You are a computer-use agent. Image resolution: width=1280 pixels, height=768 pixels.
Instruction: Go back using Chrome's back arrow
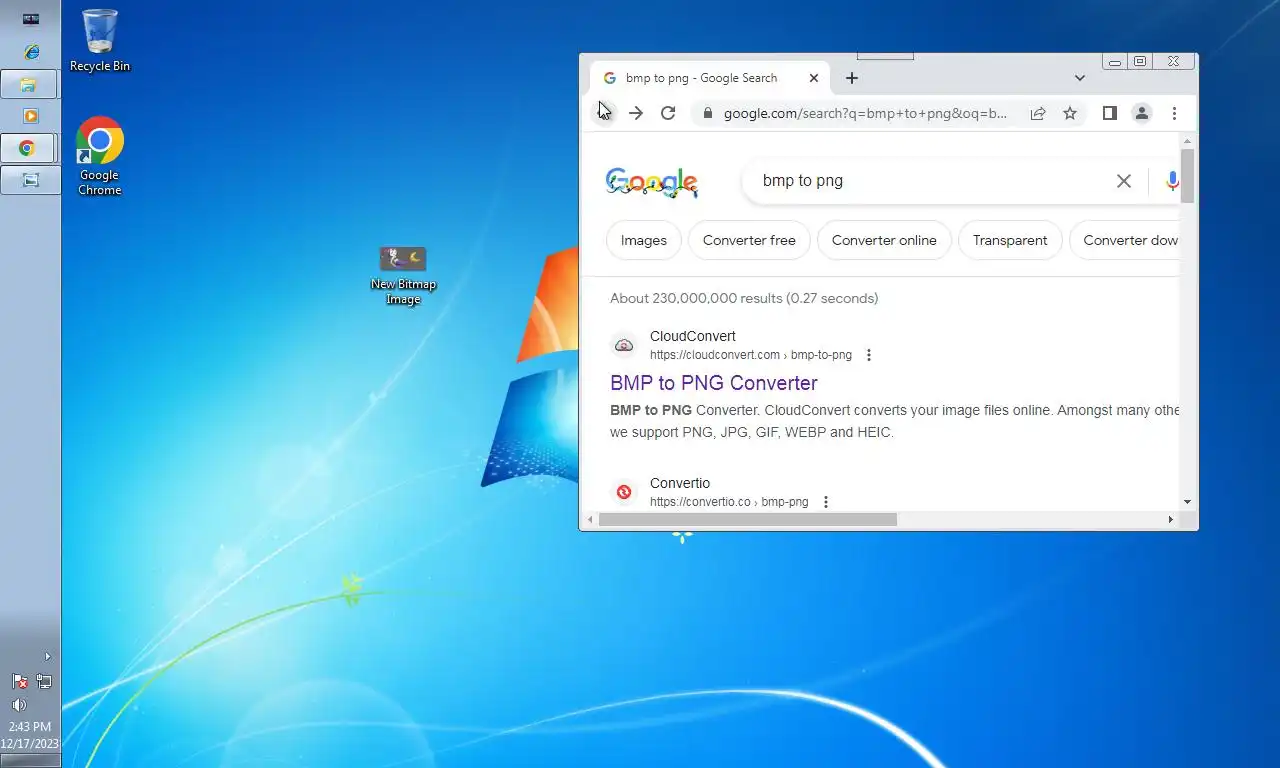tap(604, 113)
